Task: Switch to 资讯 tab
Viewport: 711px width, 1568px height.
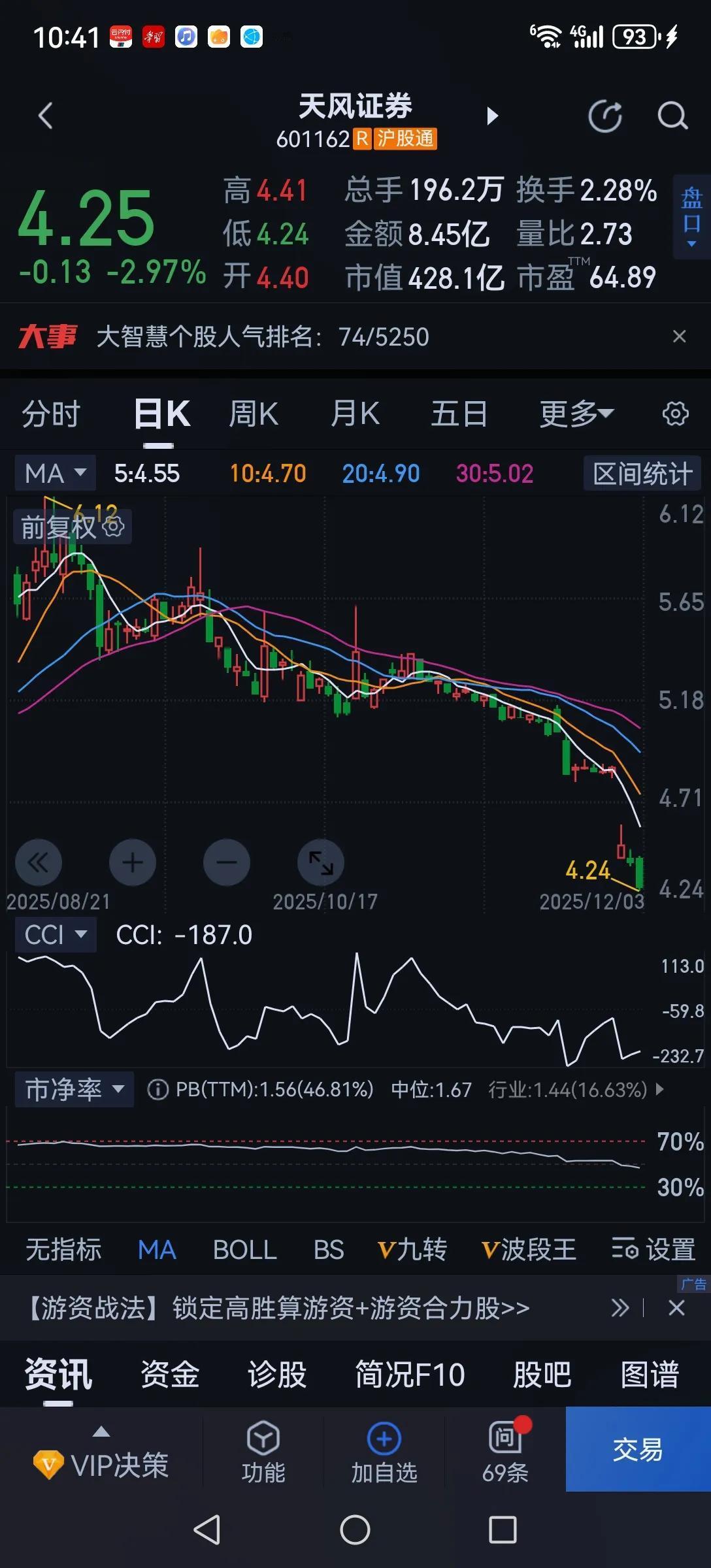Action: click(x=58, y=1375)
